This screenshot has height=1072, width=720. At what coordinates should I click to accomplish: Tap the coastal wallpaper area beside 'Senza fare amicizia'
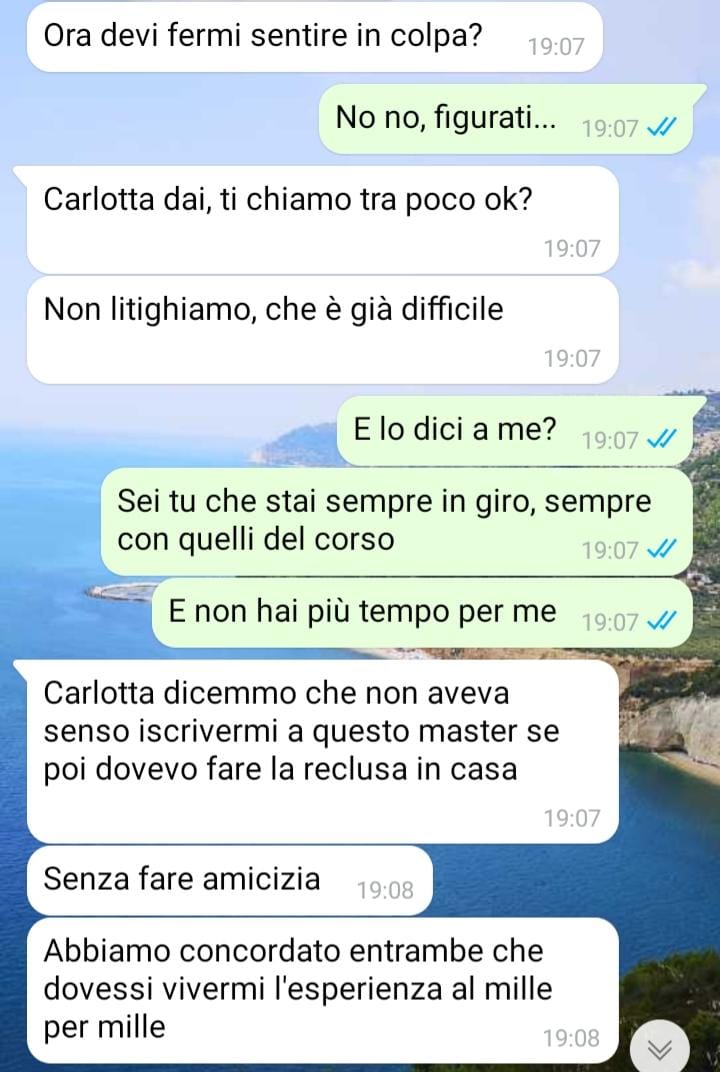[x=574, y=881]
